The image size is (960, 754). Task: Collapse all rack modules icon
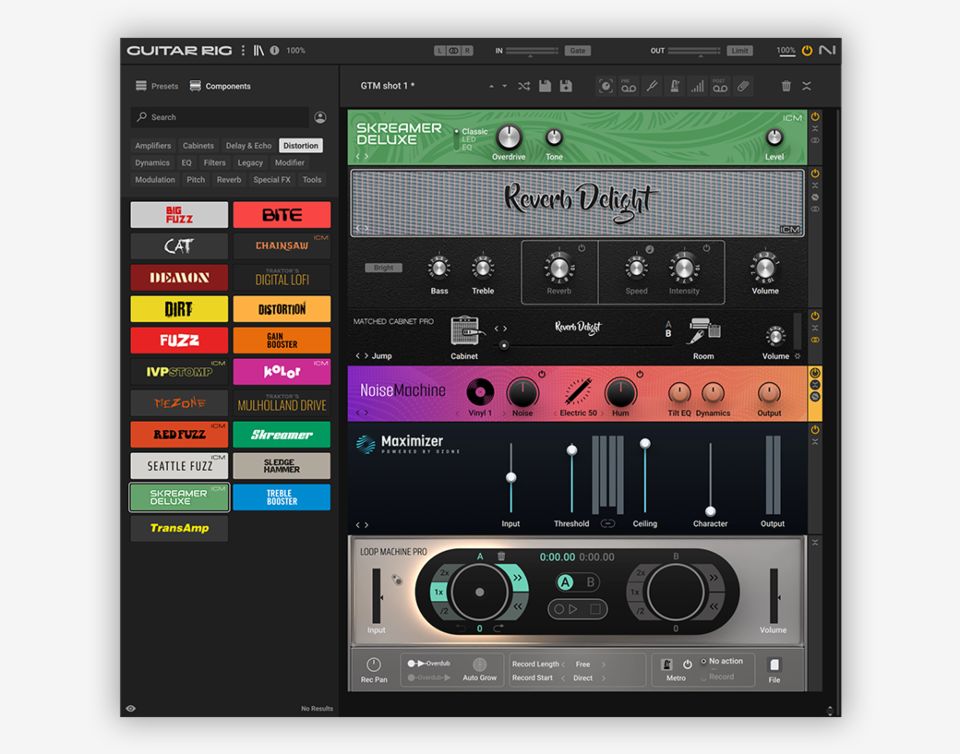tap(807, 86)
